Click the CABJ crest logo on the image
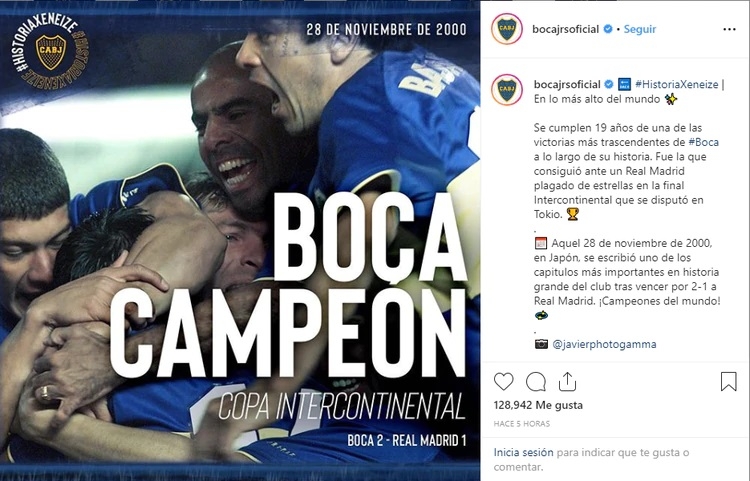This screenshot has height=481, width=750. pos(51,52)
